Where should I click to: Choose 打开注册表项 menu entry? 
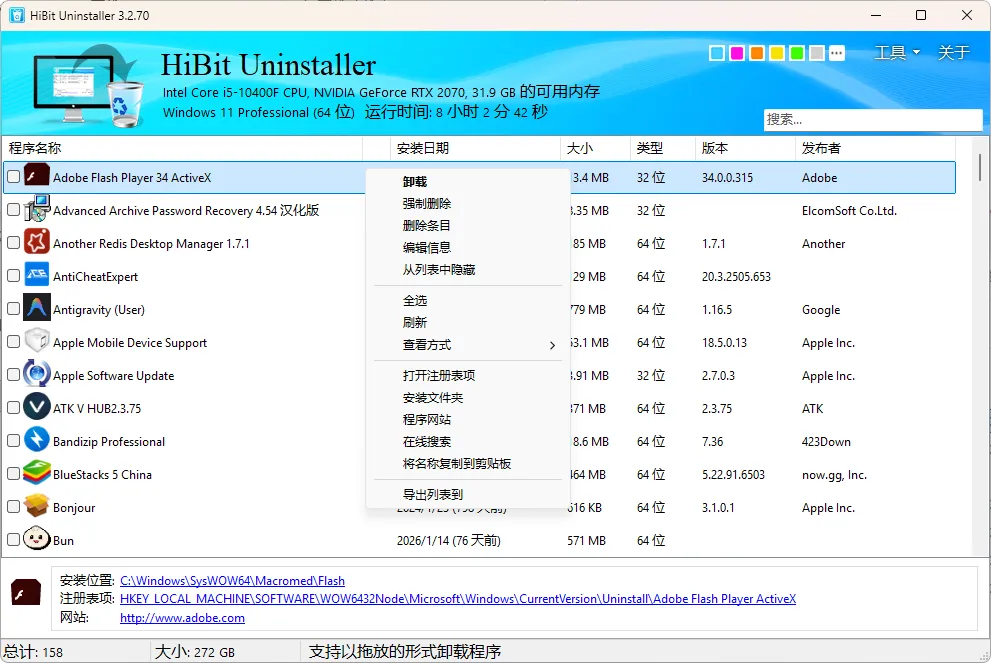(x=468, y=375)
